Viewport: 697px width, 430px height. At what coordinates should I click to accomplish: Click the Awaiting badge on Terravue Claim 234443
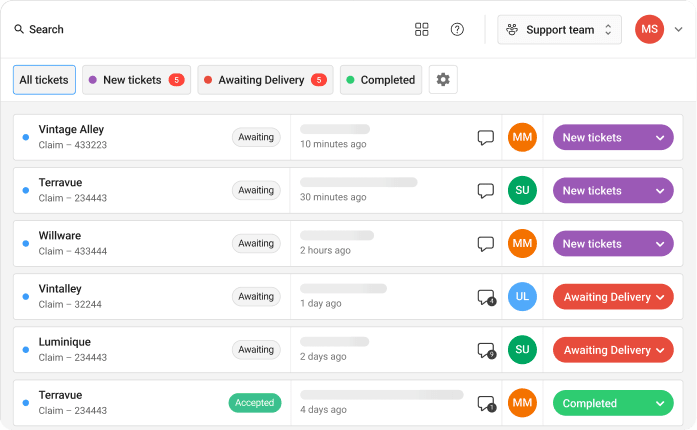(256, 190)
